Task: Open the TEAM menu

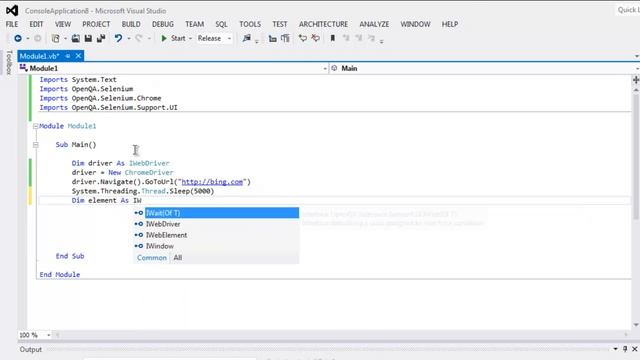Action: click(x=194, y=24)
